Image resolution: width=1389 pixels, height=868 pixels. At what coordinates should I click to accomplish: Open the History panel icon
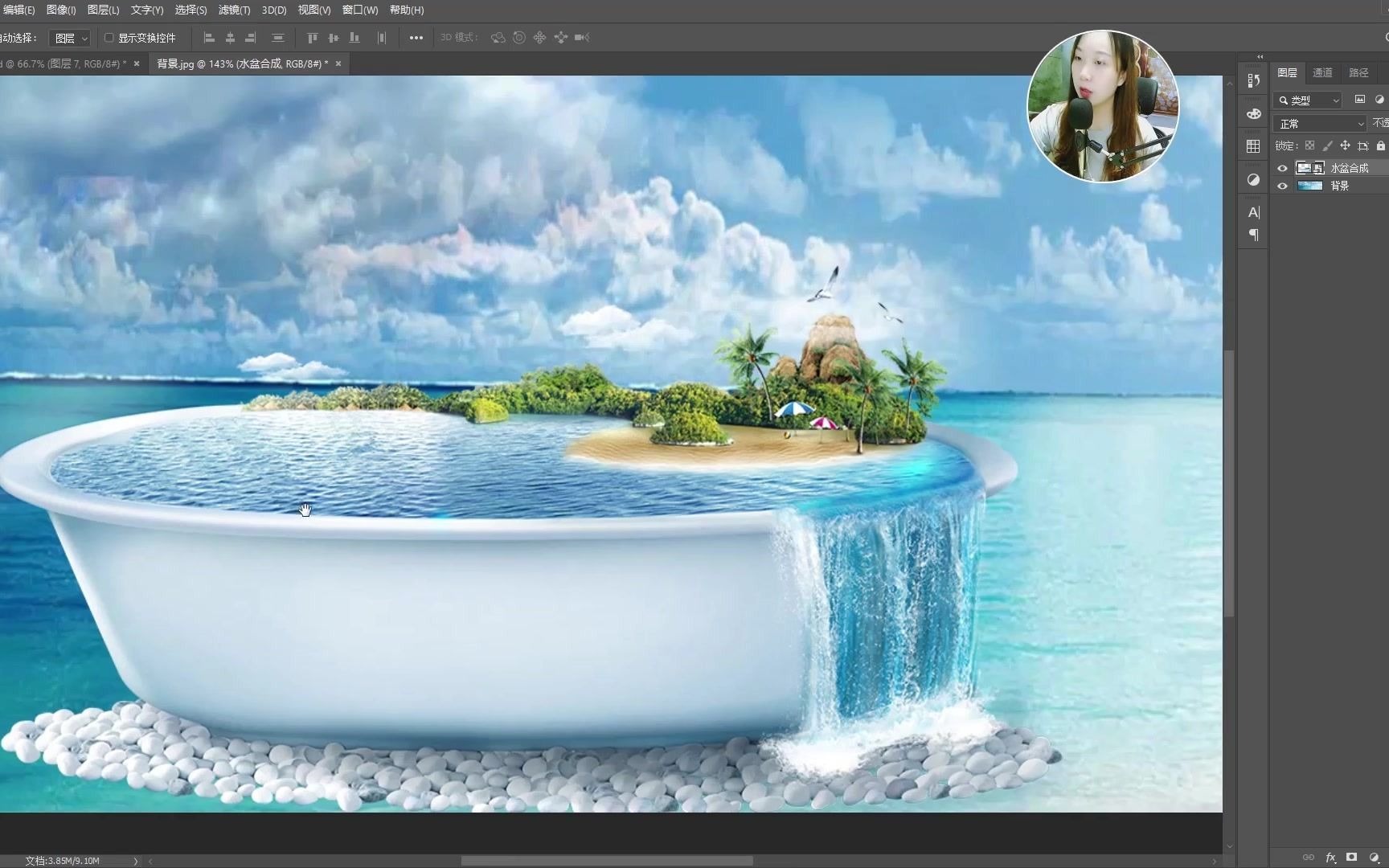tap(1253, 80)
